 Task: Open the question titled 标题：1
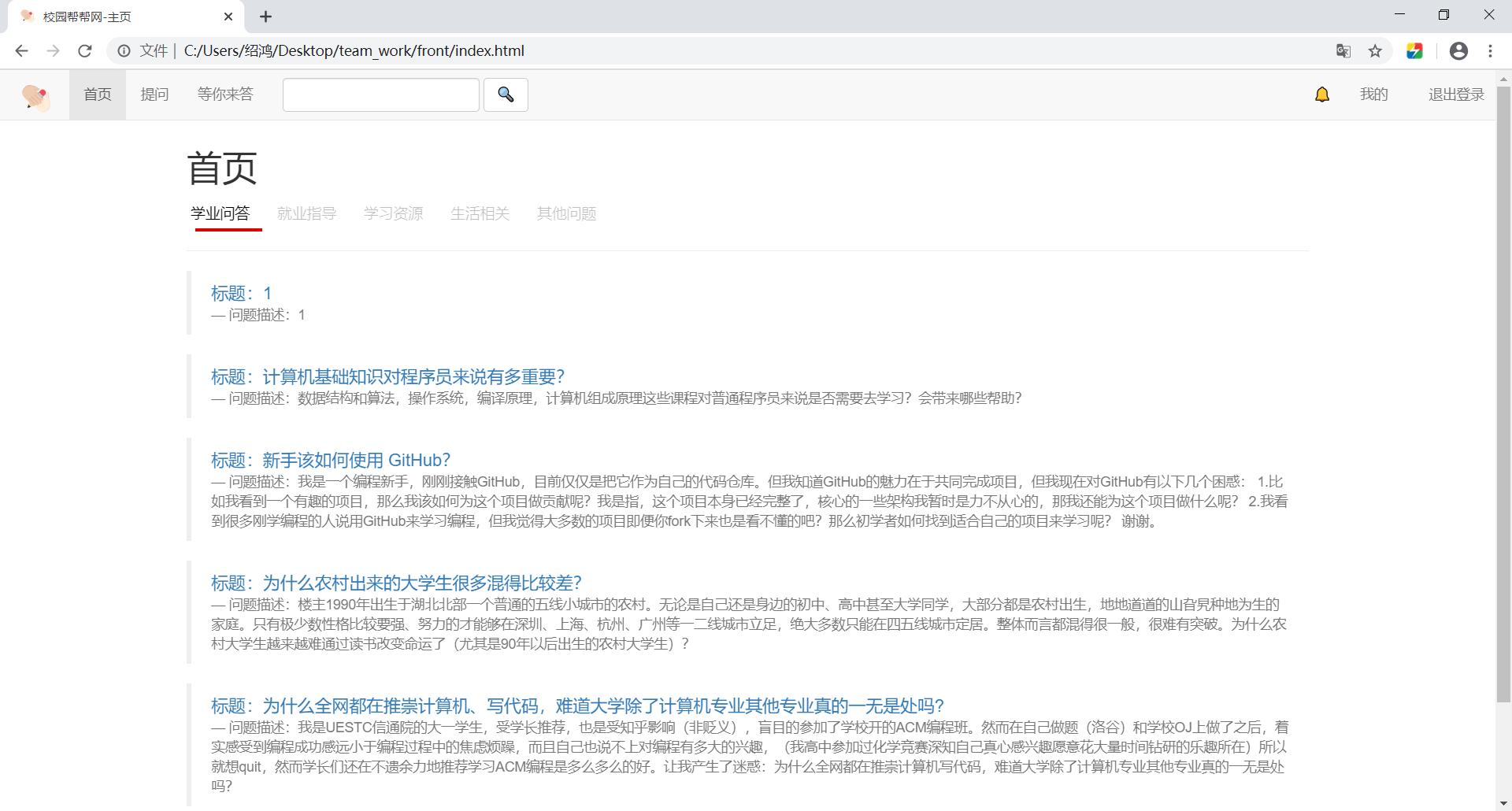[241, 294]
